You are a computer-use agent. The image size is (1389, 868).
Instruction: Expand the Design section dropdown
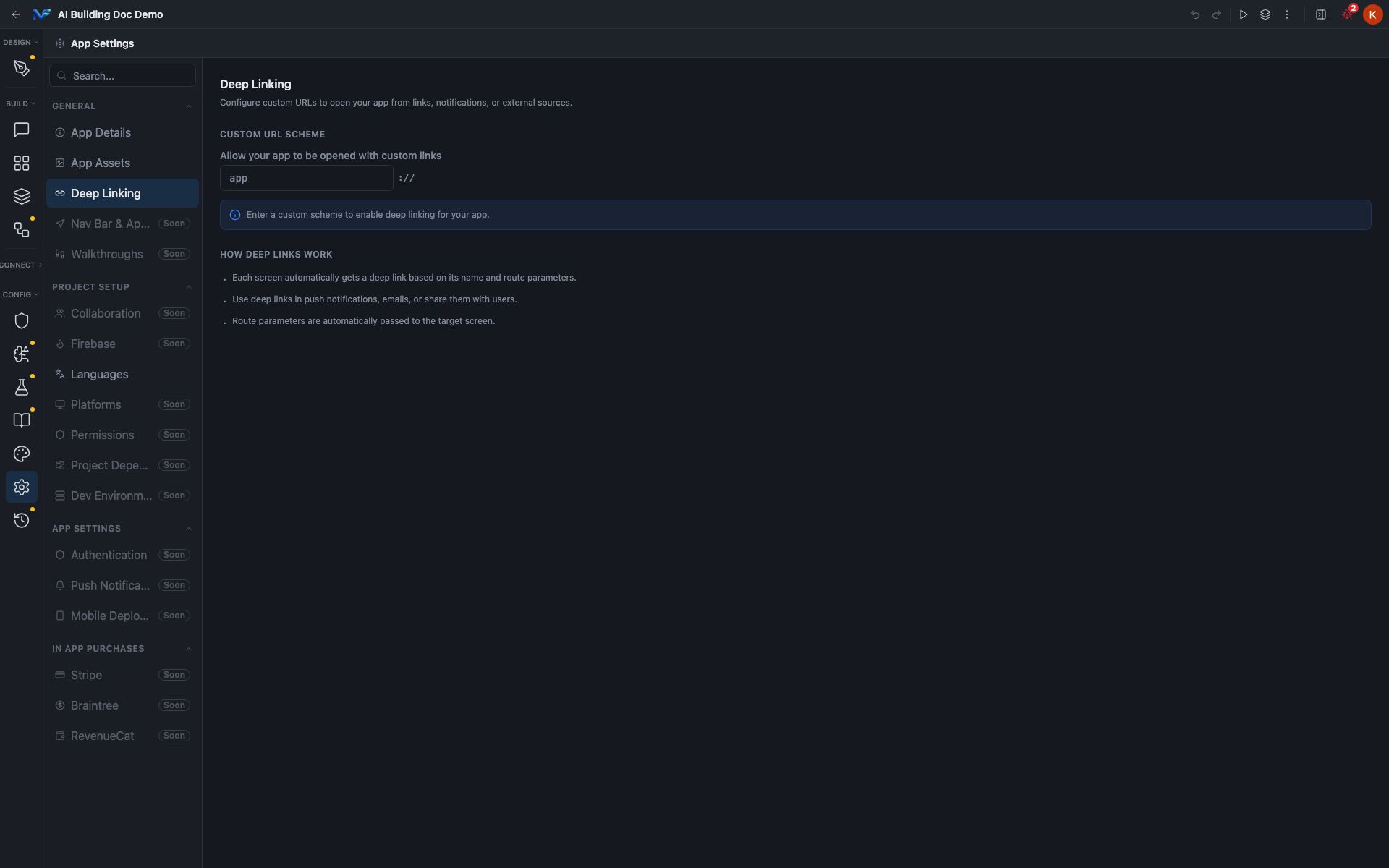[x=20, y=42]
